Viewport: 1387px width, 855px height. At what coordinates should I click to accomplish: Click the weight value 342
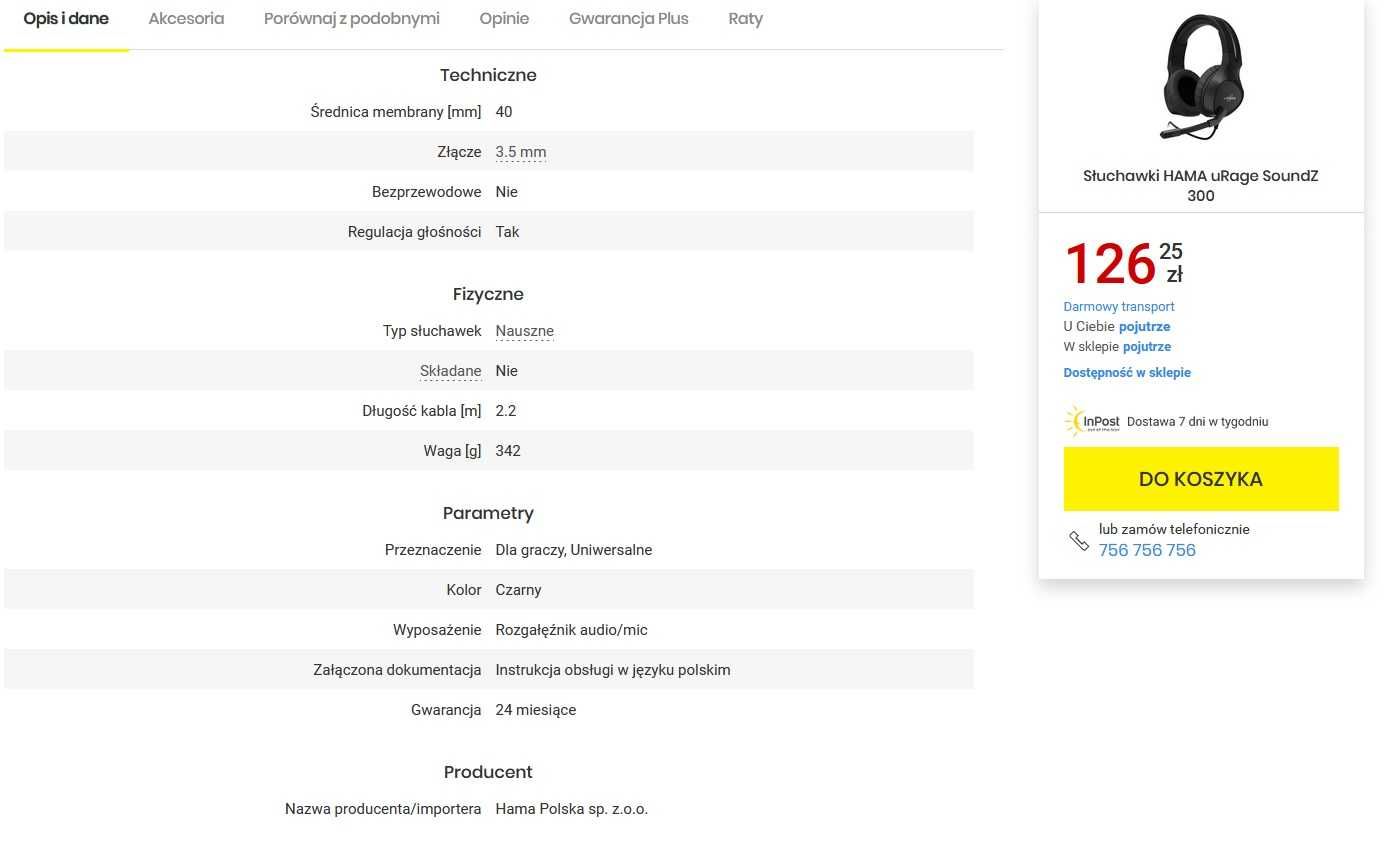pyautogui.click(x=508, y=451)
